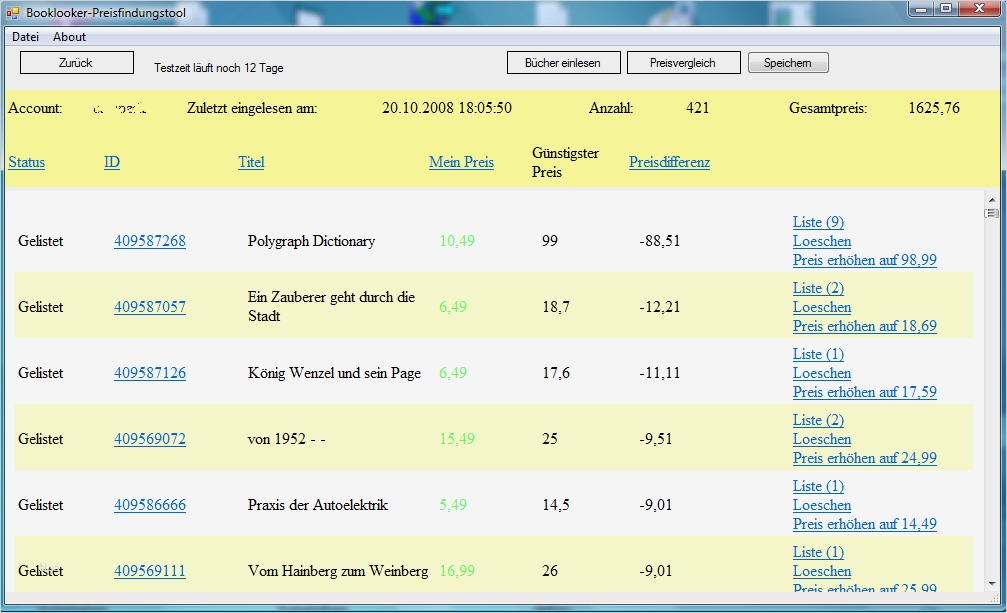
Task: Close the Booklooker window
Action: (x=979, y=9)
